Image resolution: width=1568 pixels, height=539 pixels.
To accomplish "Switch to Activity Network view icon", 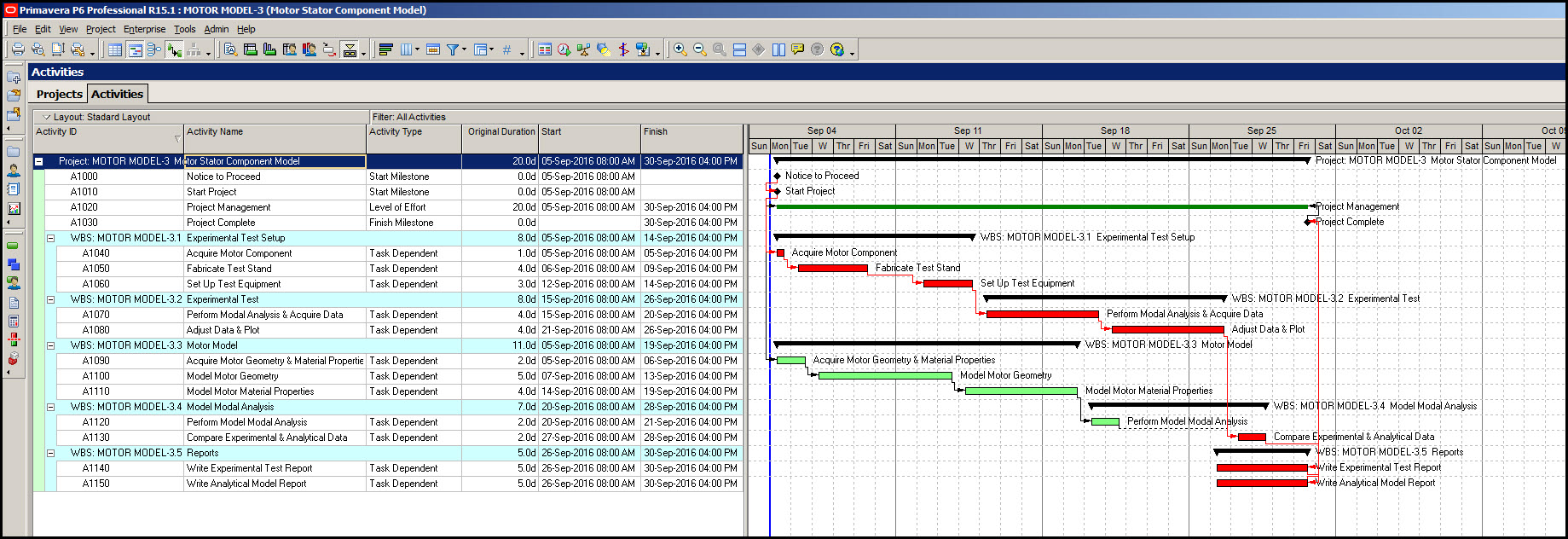I will point(154,49).
